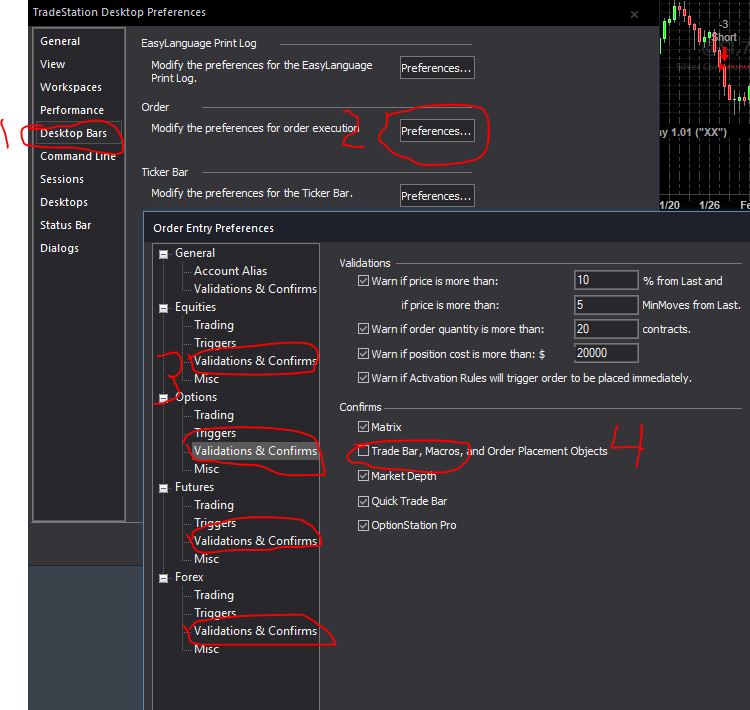The height and width of the screenshot is (710, 750).
Task: Select Triggers under Forex
Action: (x=215, y=613)
